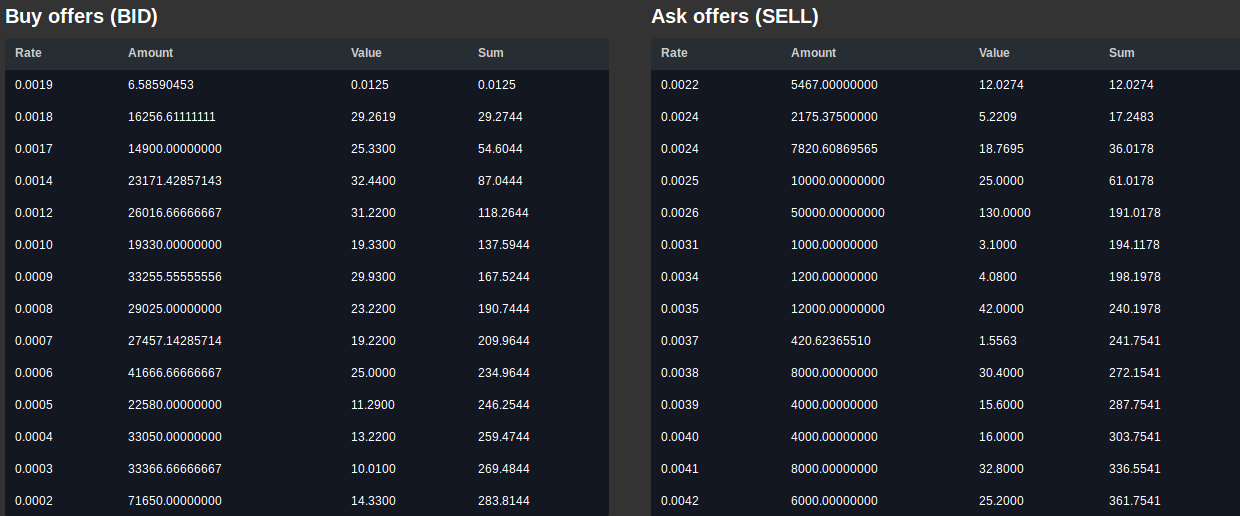
Task: Choose the bid row with amount 41666.66666667
Action: pyautogui.click(x=307, y=373)
